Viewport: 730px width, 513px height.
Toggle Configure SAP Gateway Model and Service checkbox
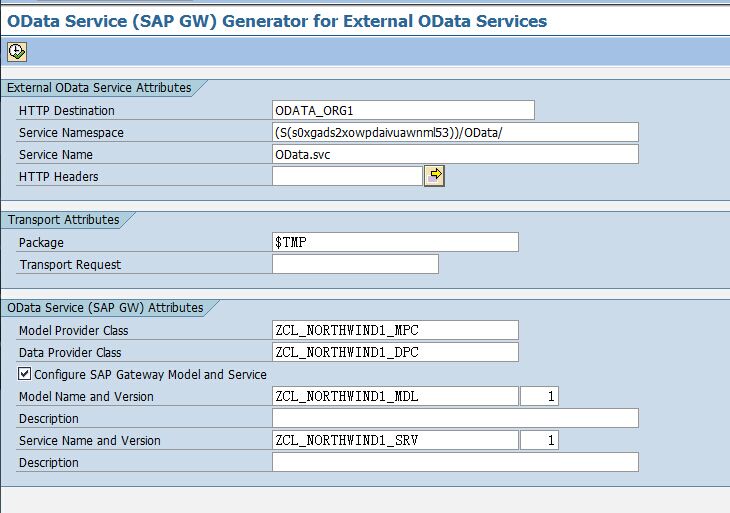coord(25,374)
